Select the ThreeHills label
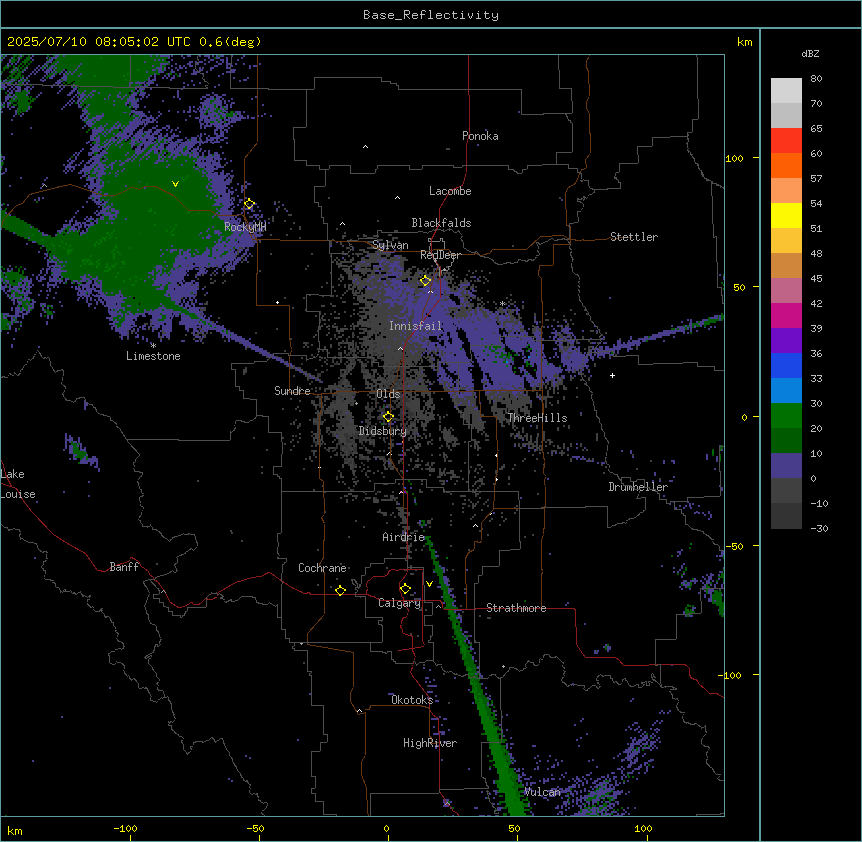Screen dimensions: 862x842 pos(537,418)
